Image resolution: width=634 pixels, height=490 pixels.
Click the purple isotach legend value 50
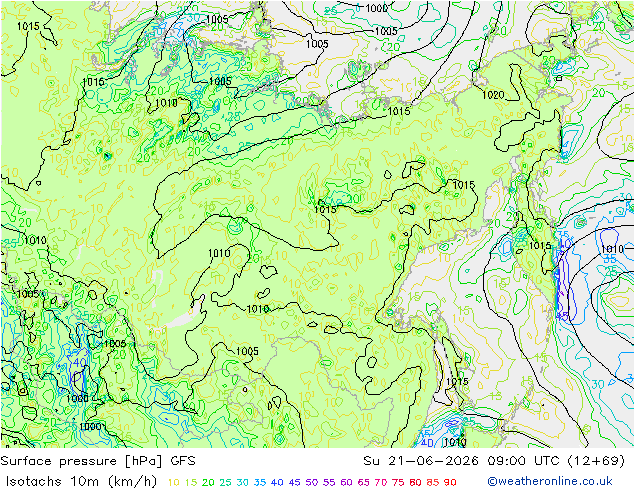[312, 482]
